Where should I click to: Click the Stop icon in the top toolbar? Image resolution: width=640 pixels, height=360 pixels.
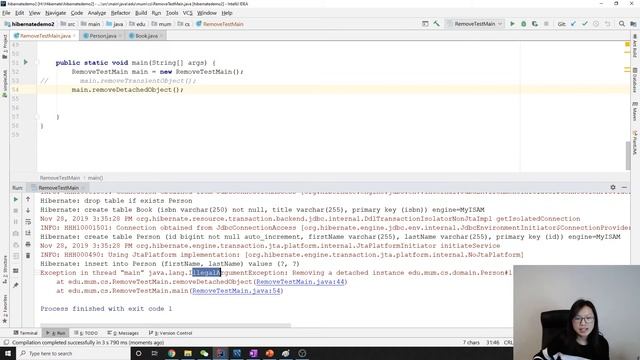(x=546, y=24)
